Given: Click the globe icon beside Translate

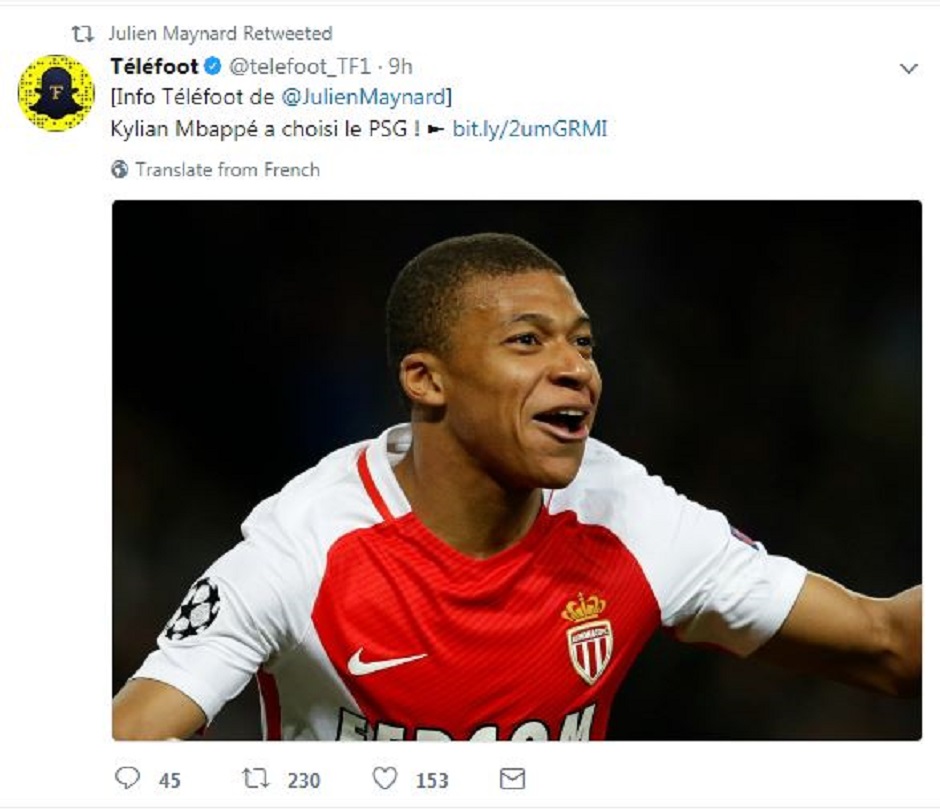Looking at the screenshot, I should 120,170.
